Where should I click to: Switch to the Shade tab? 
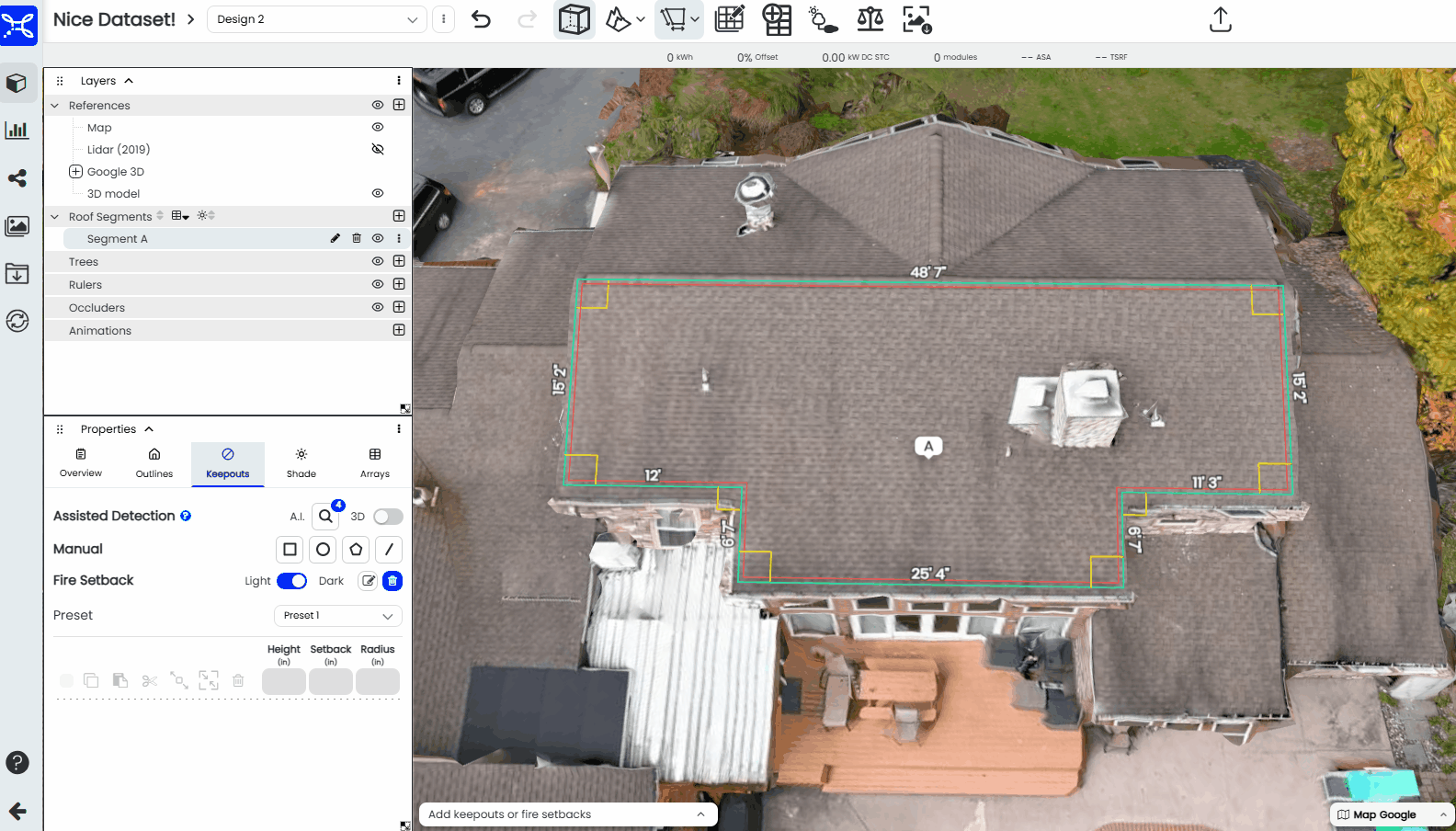pos(301,463)
